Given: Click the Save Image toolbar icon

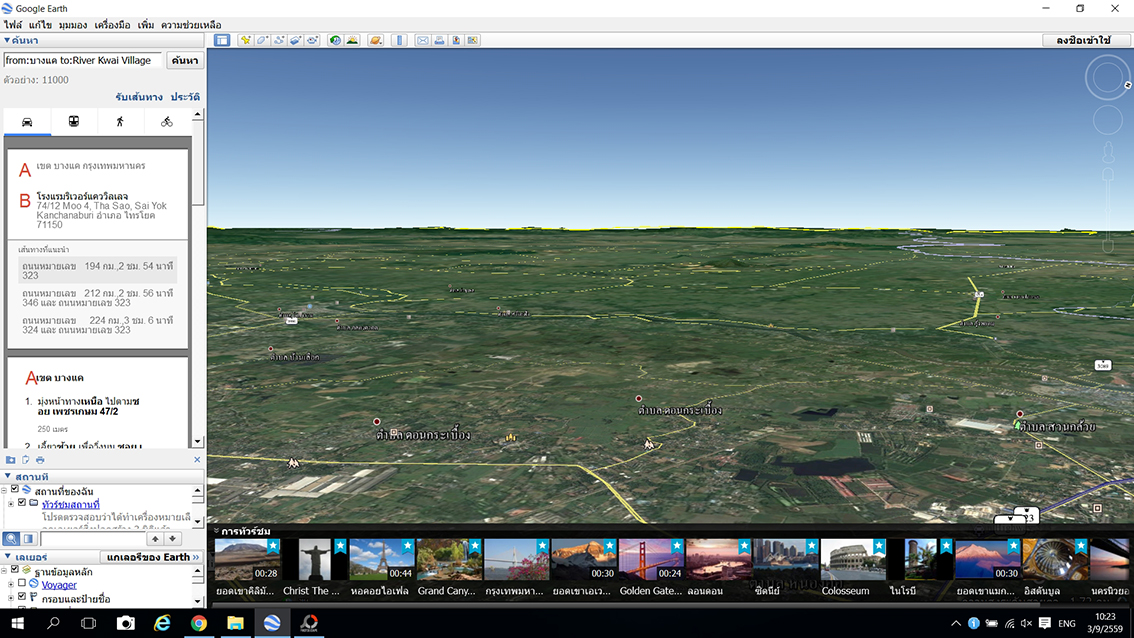Looking at the screenshot, I should click(x=456, y=41).
